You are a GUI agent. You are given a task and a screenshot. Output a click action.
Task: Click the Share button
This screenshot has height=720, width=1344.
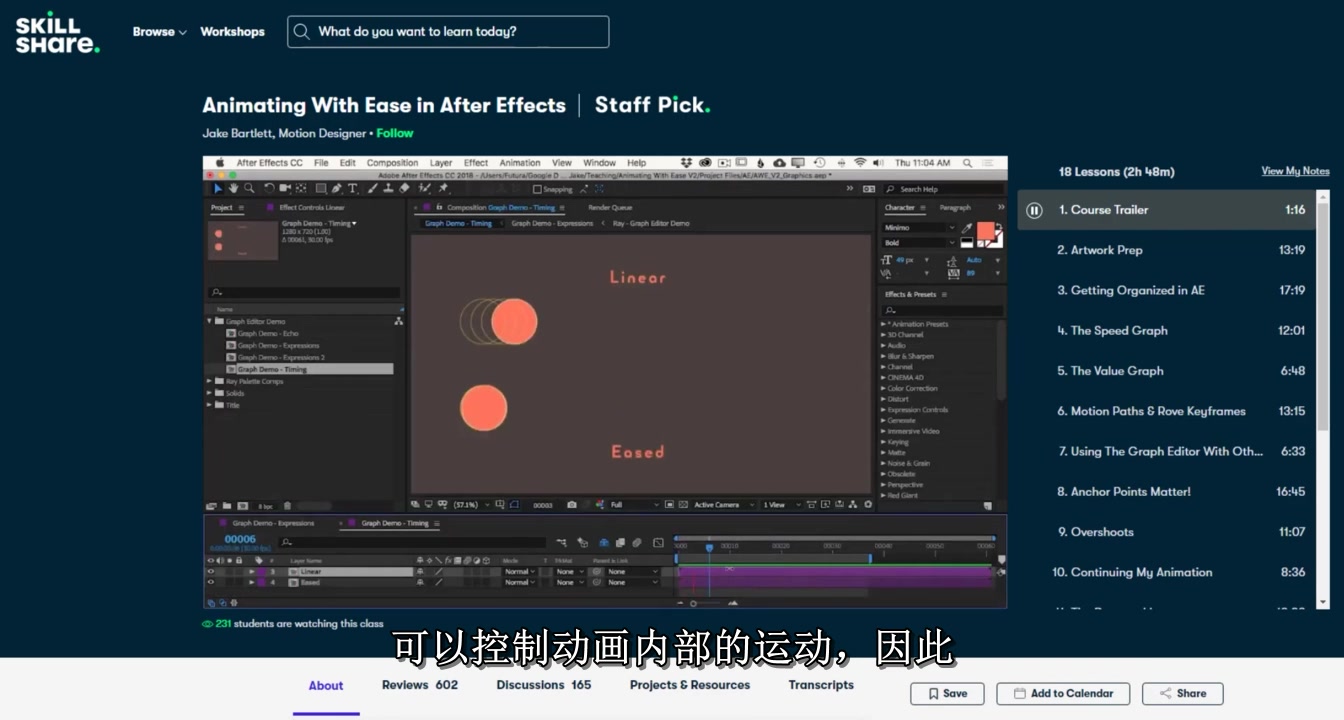1183,693
